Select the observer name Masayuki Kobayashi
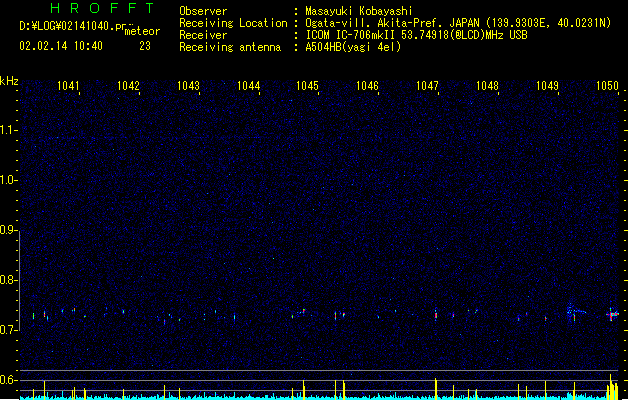 [x=359, y=11]
